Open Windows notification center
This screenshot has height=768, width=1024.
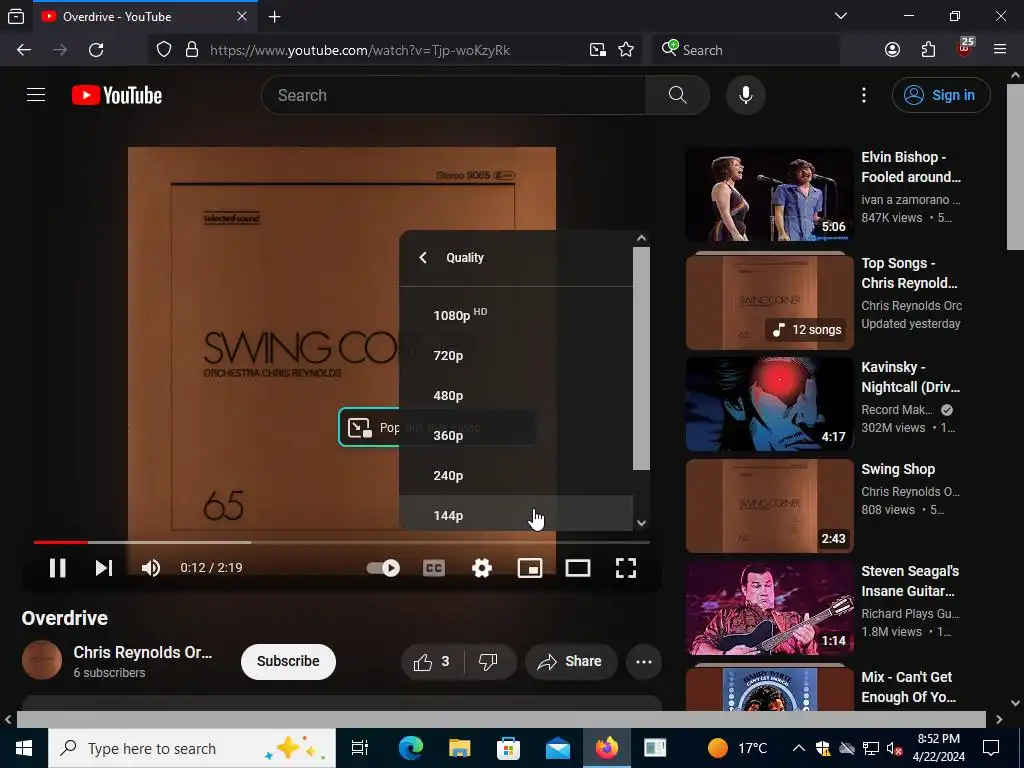(x=991, y=748)
